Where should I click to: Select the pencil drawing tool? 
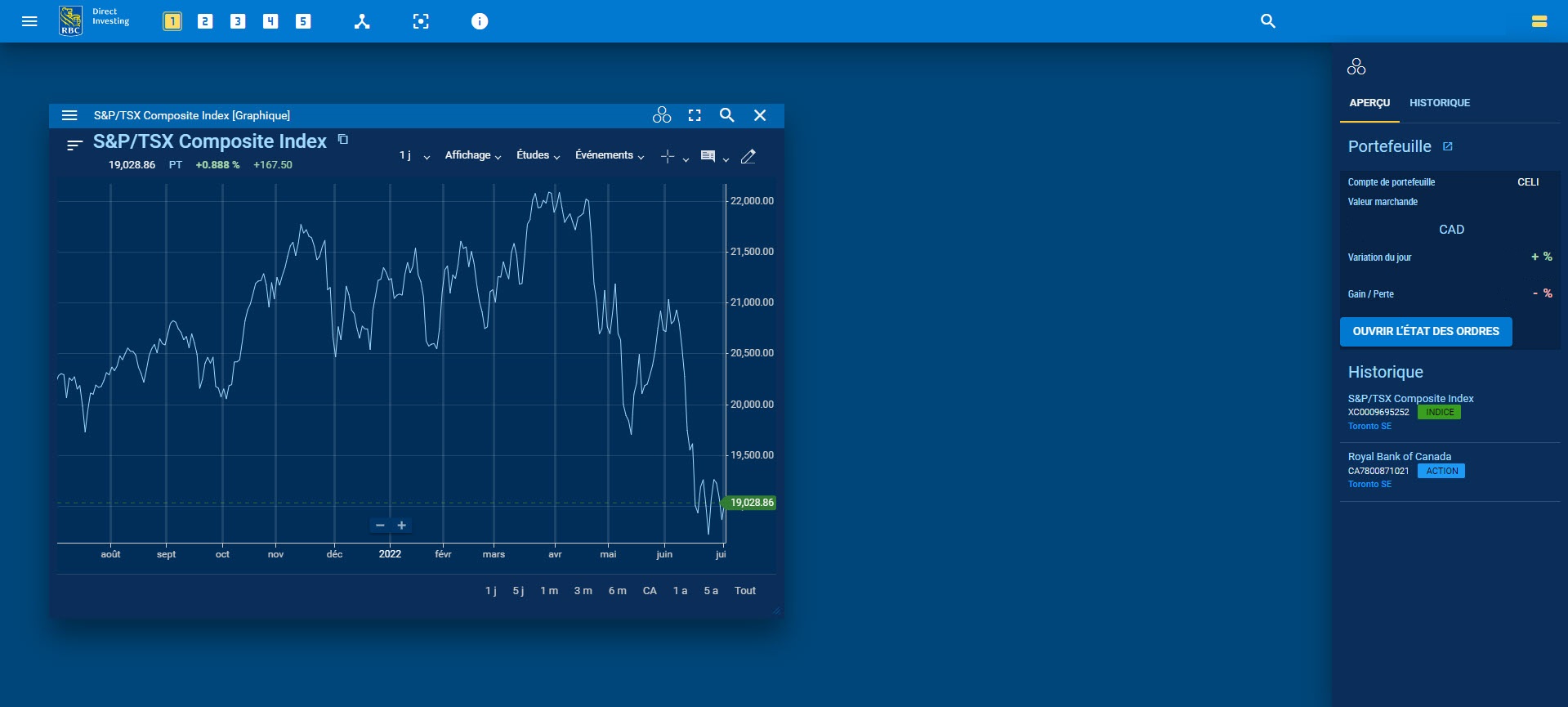748,156
